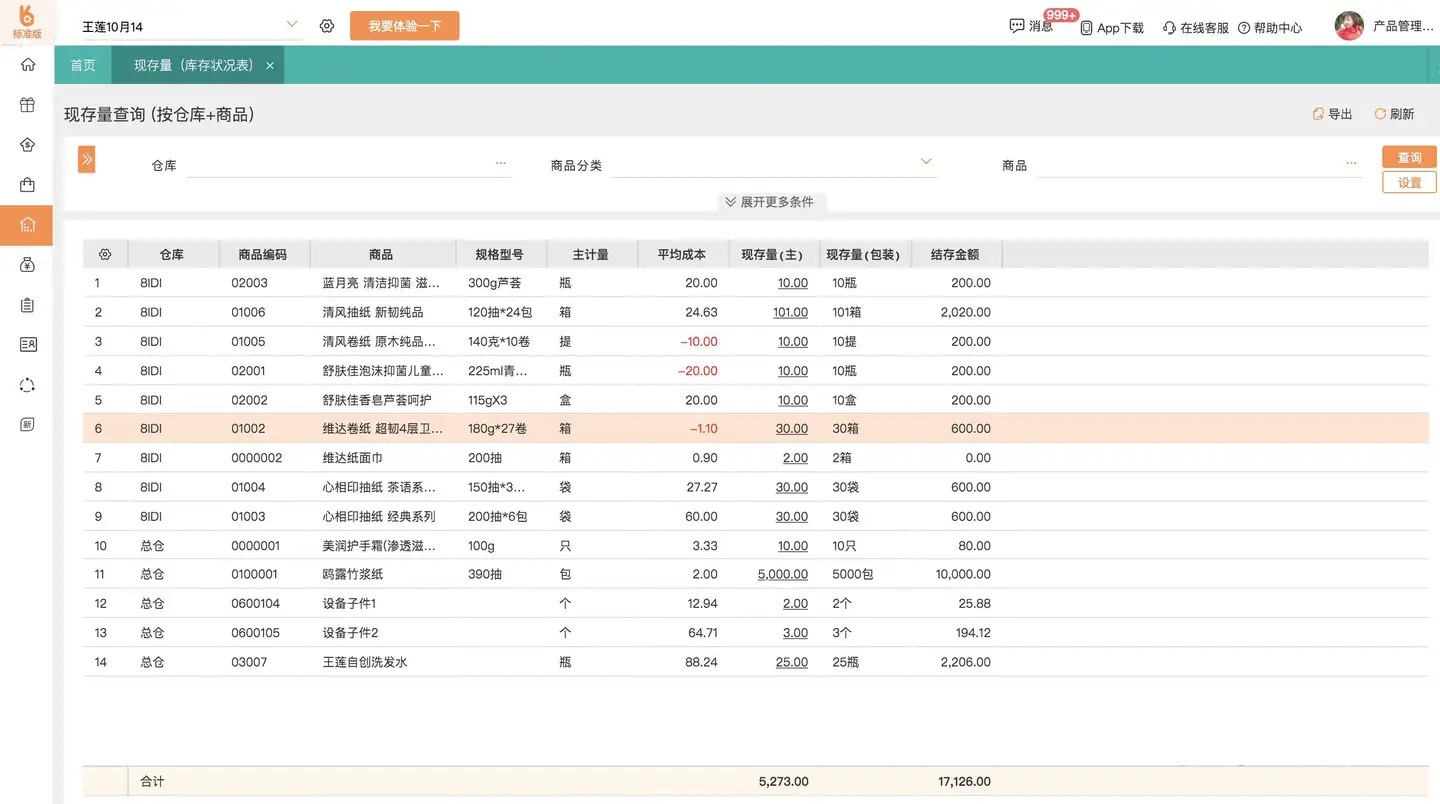Open 消息 message notifications
The width and height of the screenshot is (1440, 804).
1031,27
